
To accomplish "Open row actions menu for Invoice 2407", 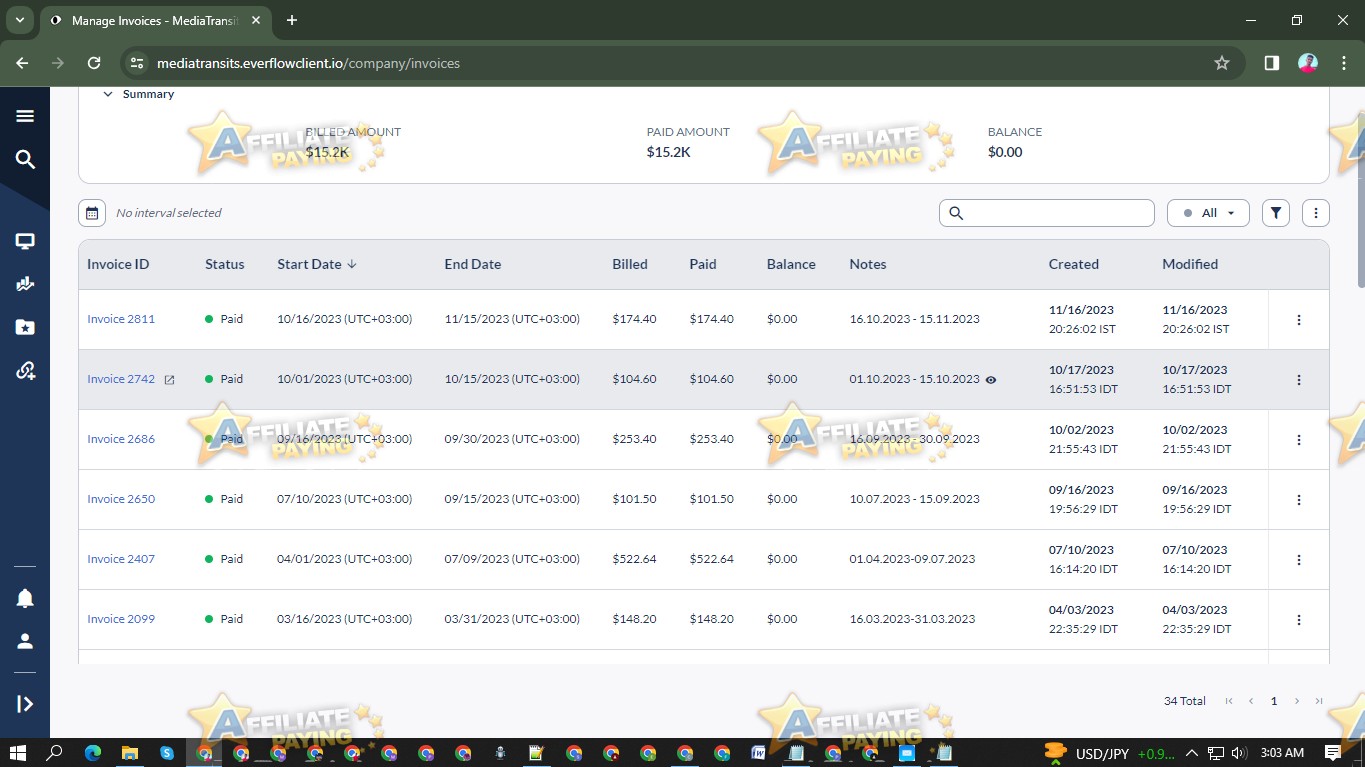I will click(x=1299, y=560).
